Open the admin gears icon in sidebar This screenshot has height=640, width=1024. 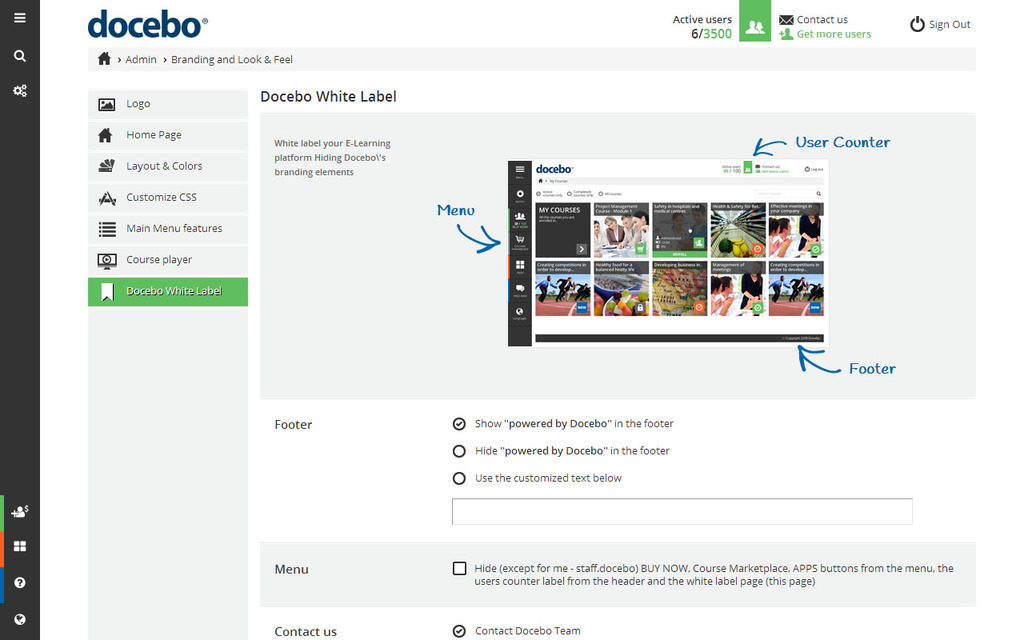20,91
